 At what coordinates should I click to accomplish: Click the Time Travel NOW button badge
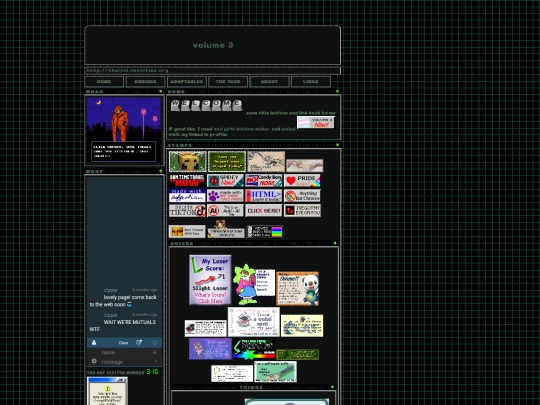(187, 180)
